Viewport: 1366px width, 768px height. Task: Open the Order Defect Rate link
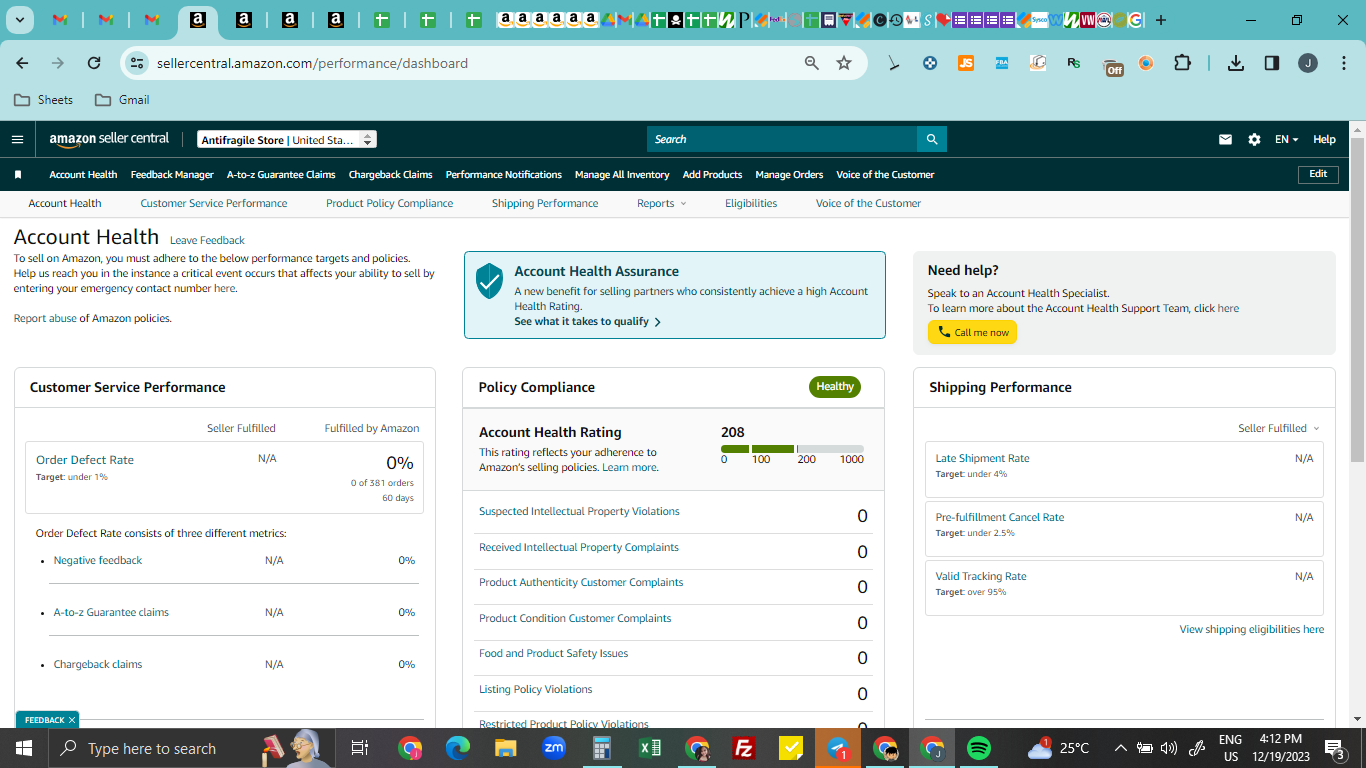coord(85,460)
